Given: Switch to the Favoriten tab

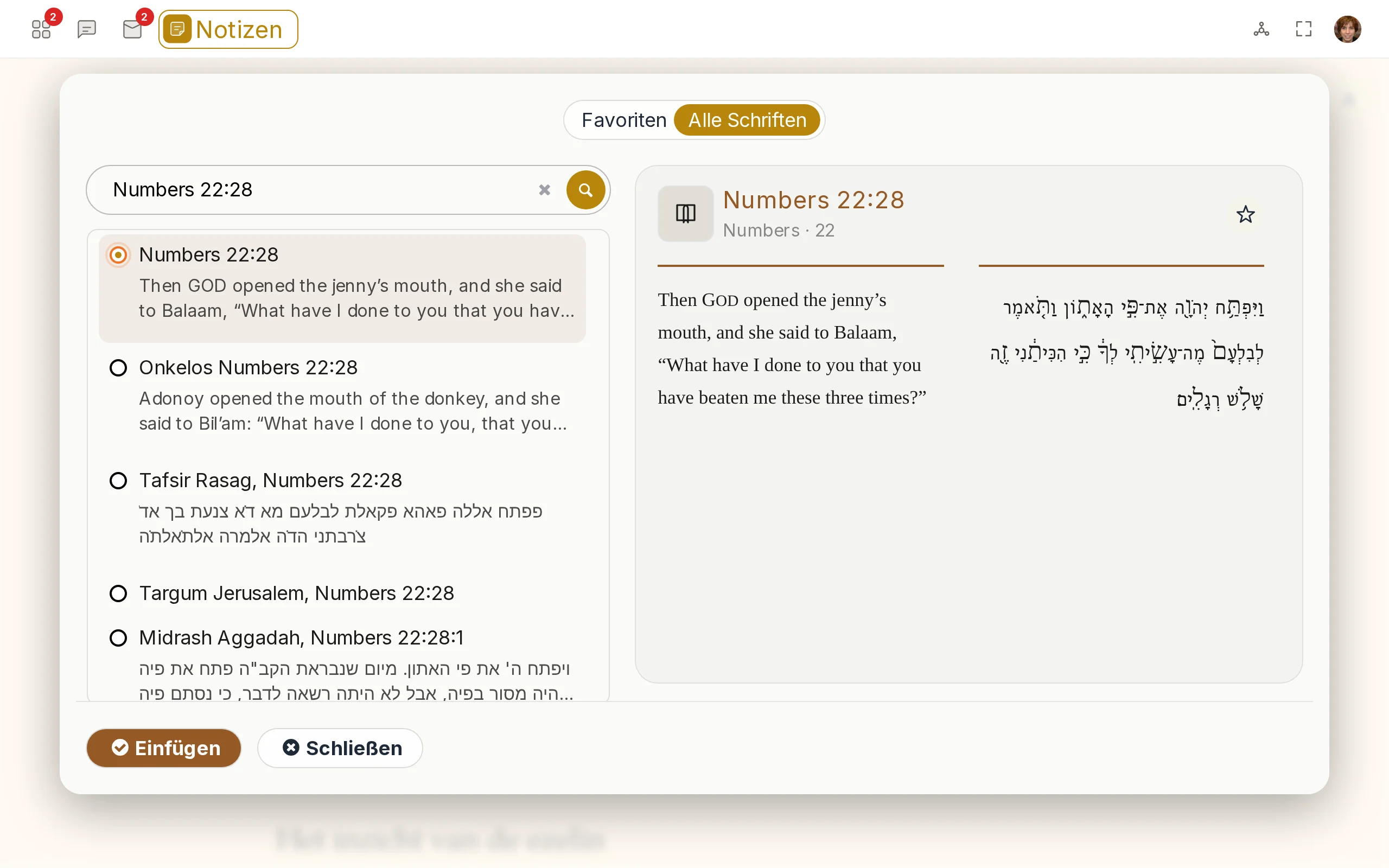Looking at the screenshot, I should [x=624, y=120].
